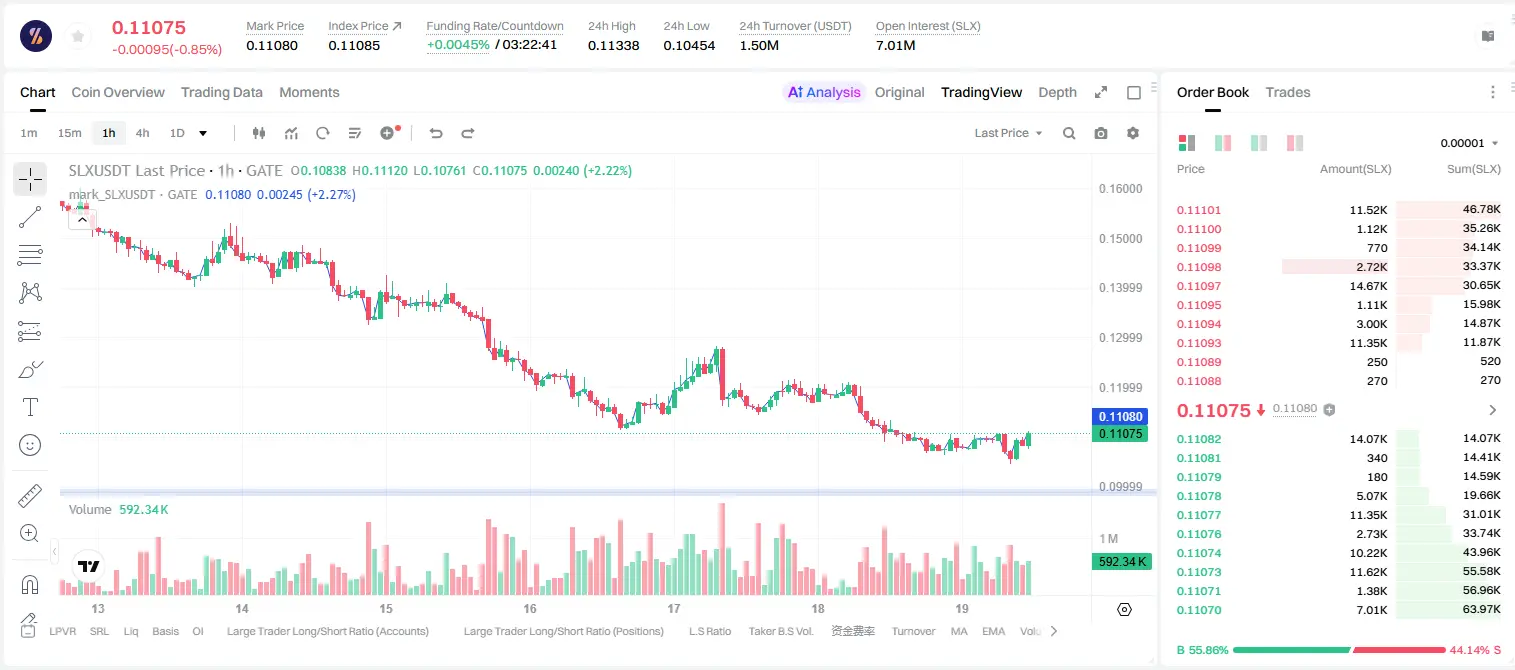Open chart settings gear icon
The height and width of the screenshot is (670, 1515).
(x=1133, y=133)
